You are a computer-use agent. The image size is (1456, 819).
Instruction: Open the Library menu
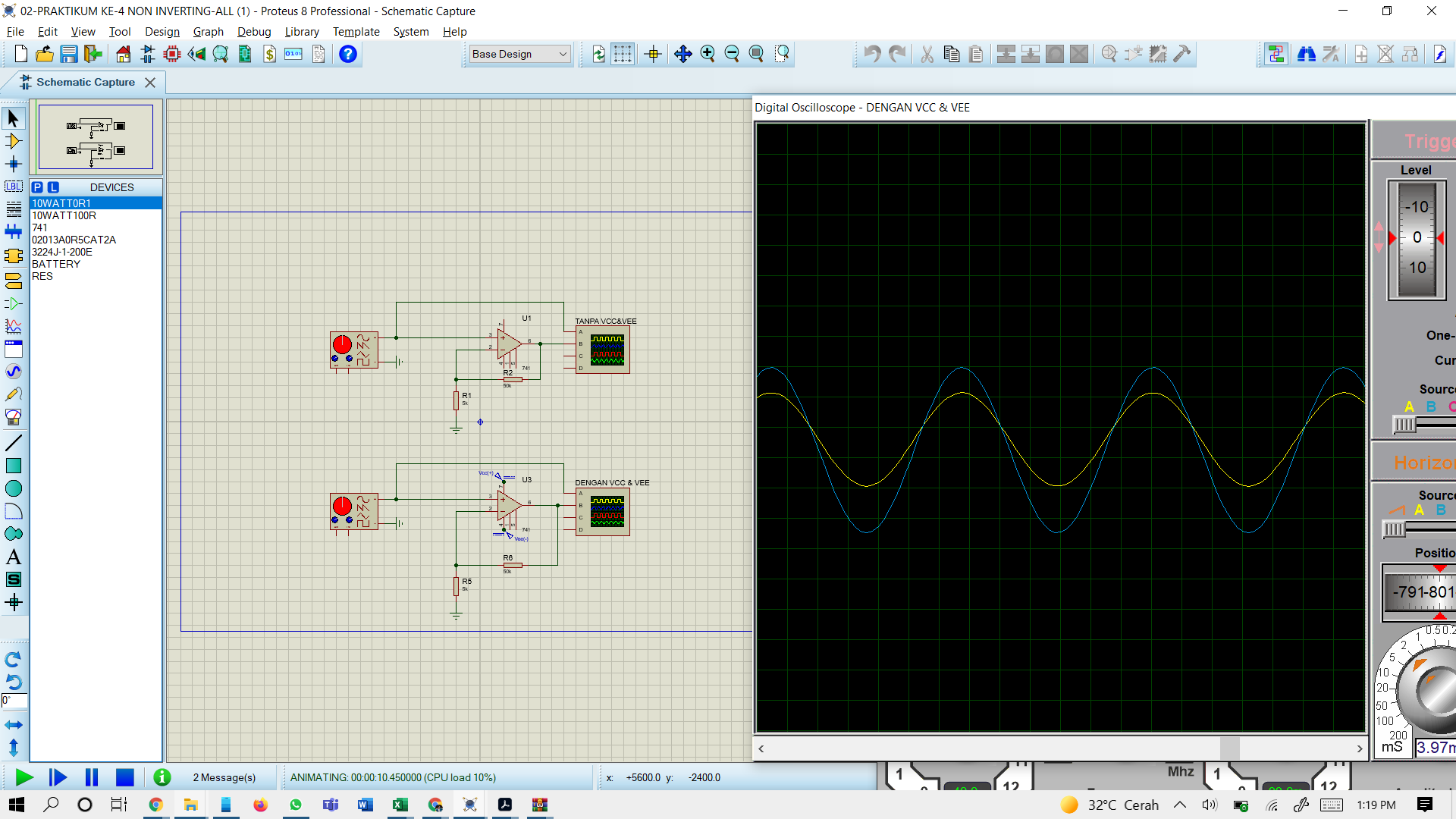(x=302, y=32)
